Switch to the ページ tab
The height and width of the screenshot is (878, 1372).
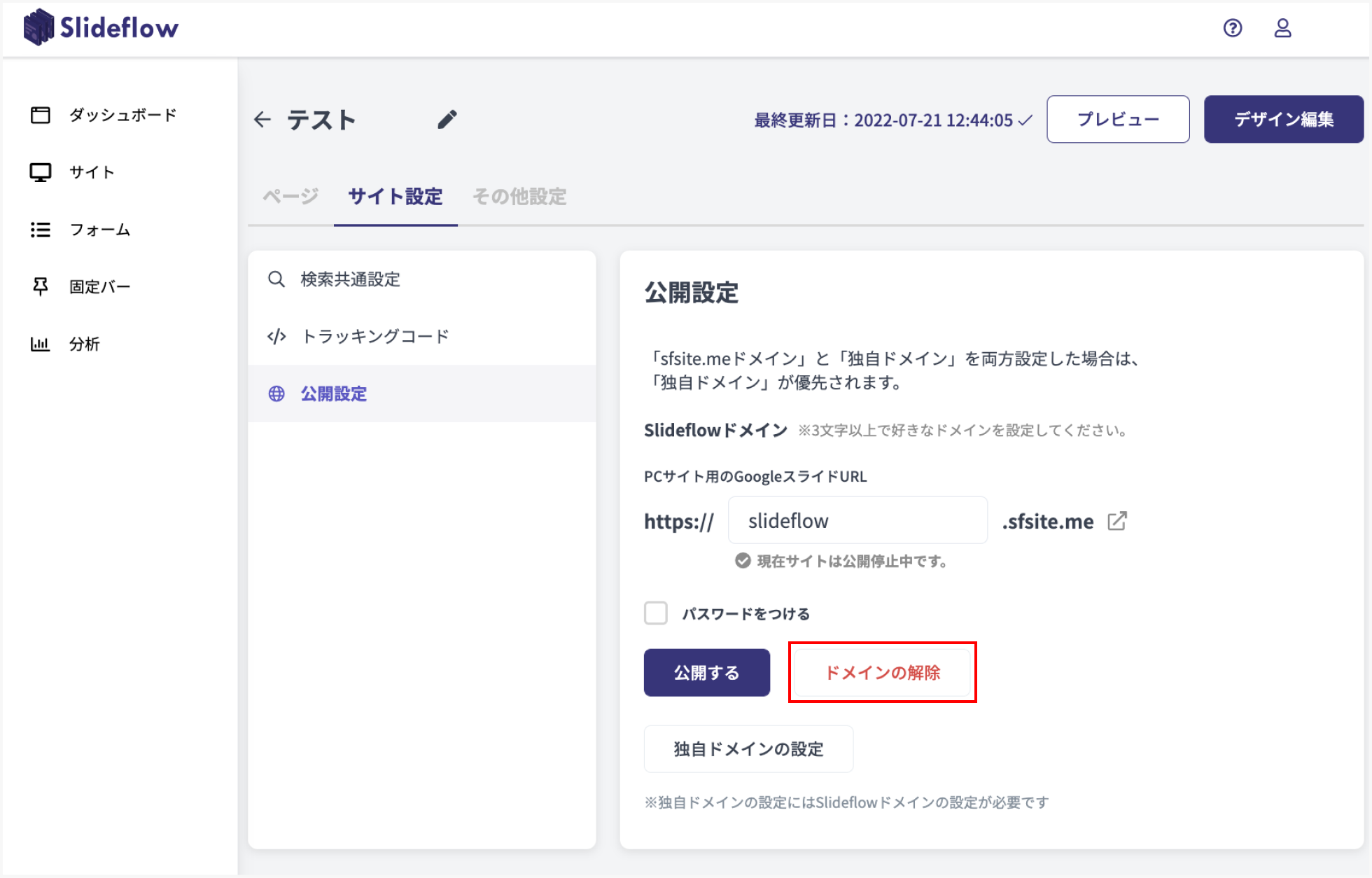point(290,197)
